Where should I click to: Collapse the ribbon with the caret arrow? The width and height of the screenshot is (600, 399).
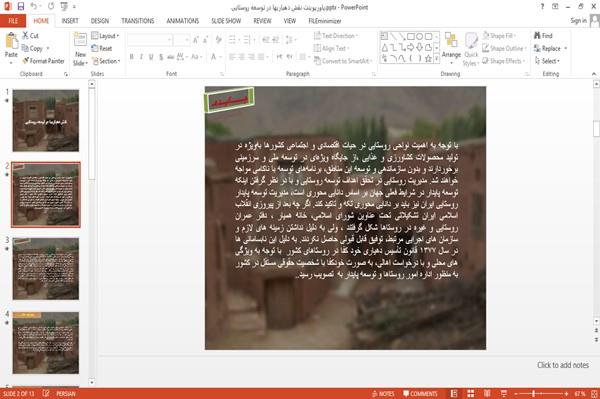[x=594, y=74]
